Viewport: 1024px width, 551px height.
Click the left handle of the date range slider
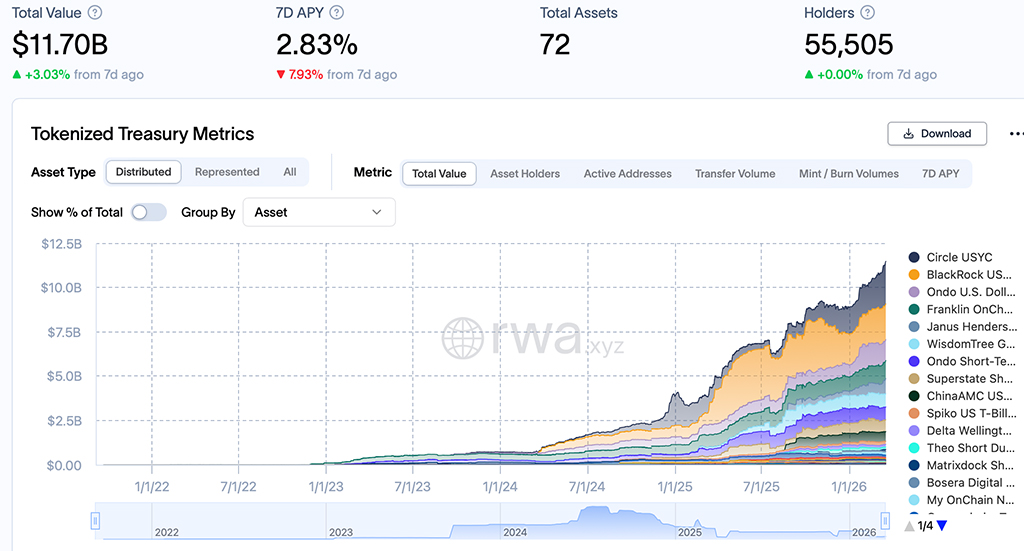(x=96, y=520)
